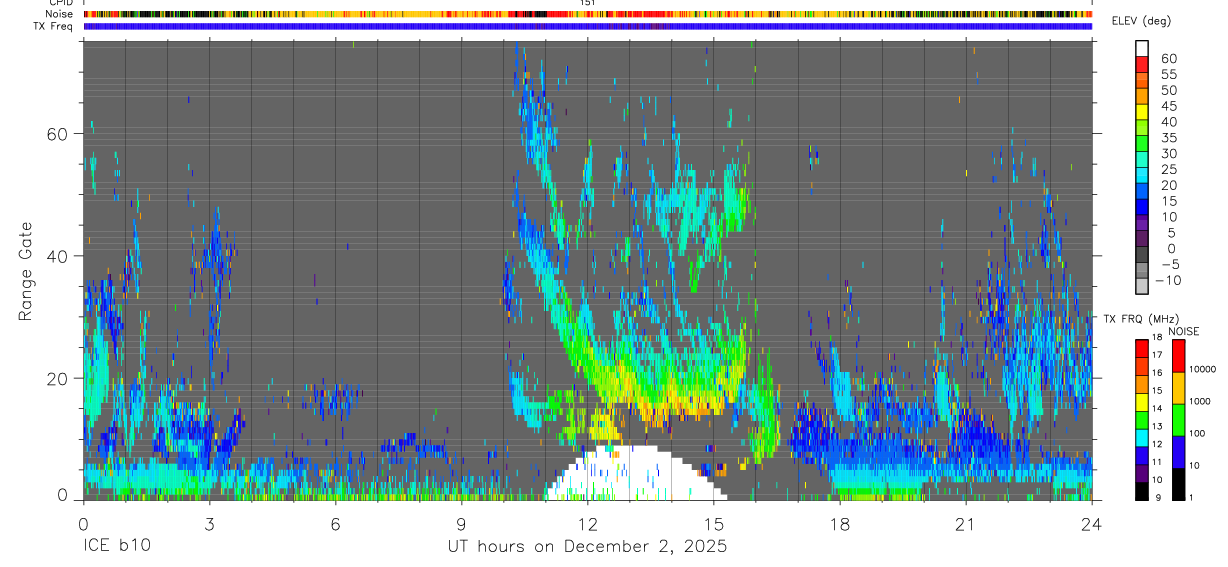Select the white top swatch of ELEV colorbar
This screenshot has height=567, width=1228.
click(x=1142, y=50)
